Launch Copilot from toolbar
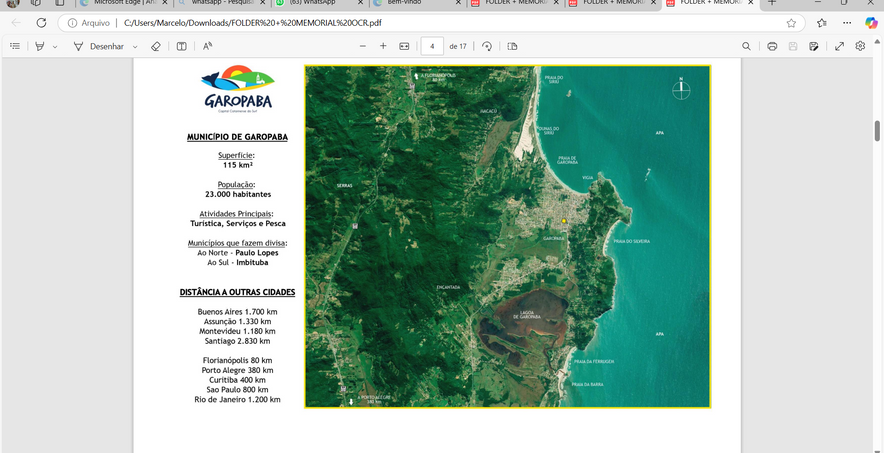Image resolution: width=884 pixels, height=453 pixels. click(x=871, y=23)
